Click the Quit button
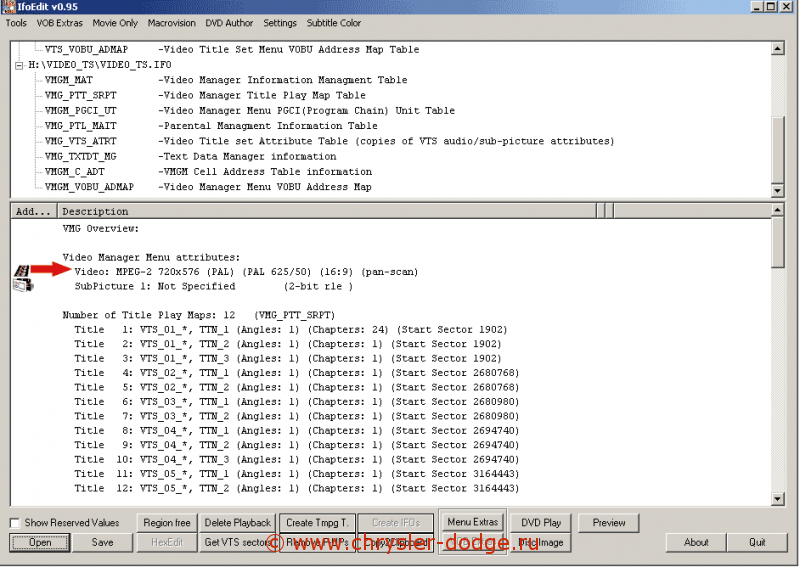800x567 pixels. 757,543
